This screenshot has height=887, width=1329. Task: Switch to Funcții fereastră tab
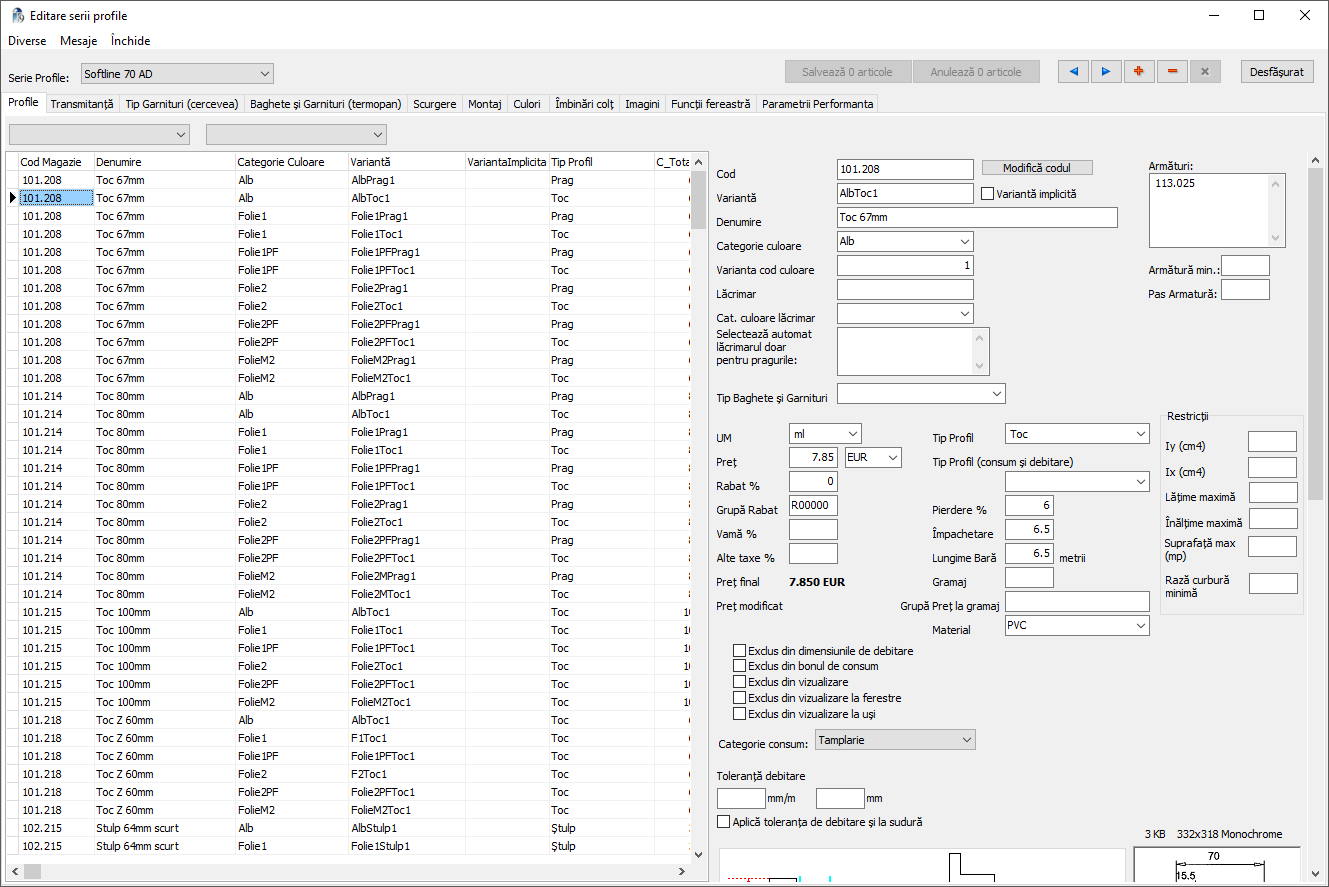(x=711, y=104)
